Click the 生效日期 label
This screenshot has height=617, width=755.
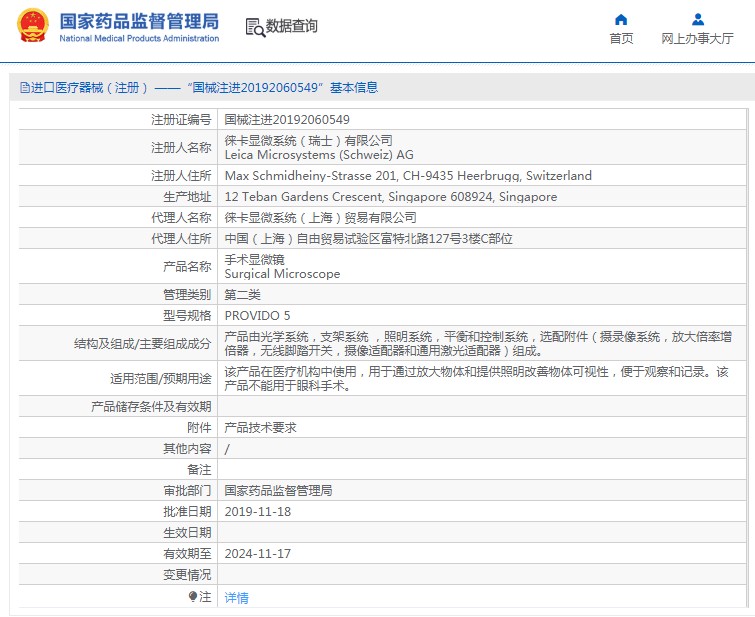click(187, 533)
